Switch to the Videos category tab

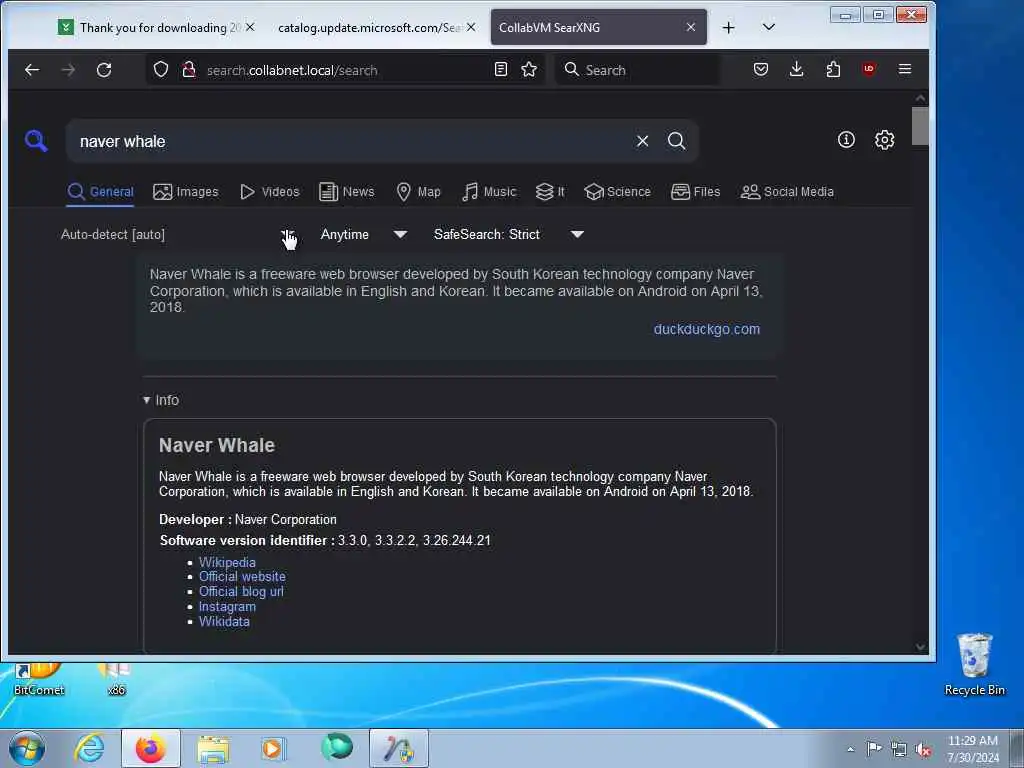269,192
